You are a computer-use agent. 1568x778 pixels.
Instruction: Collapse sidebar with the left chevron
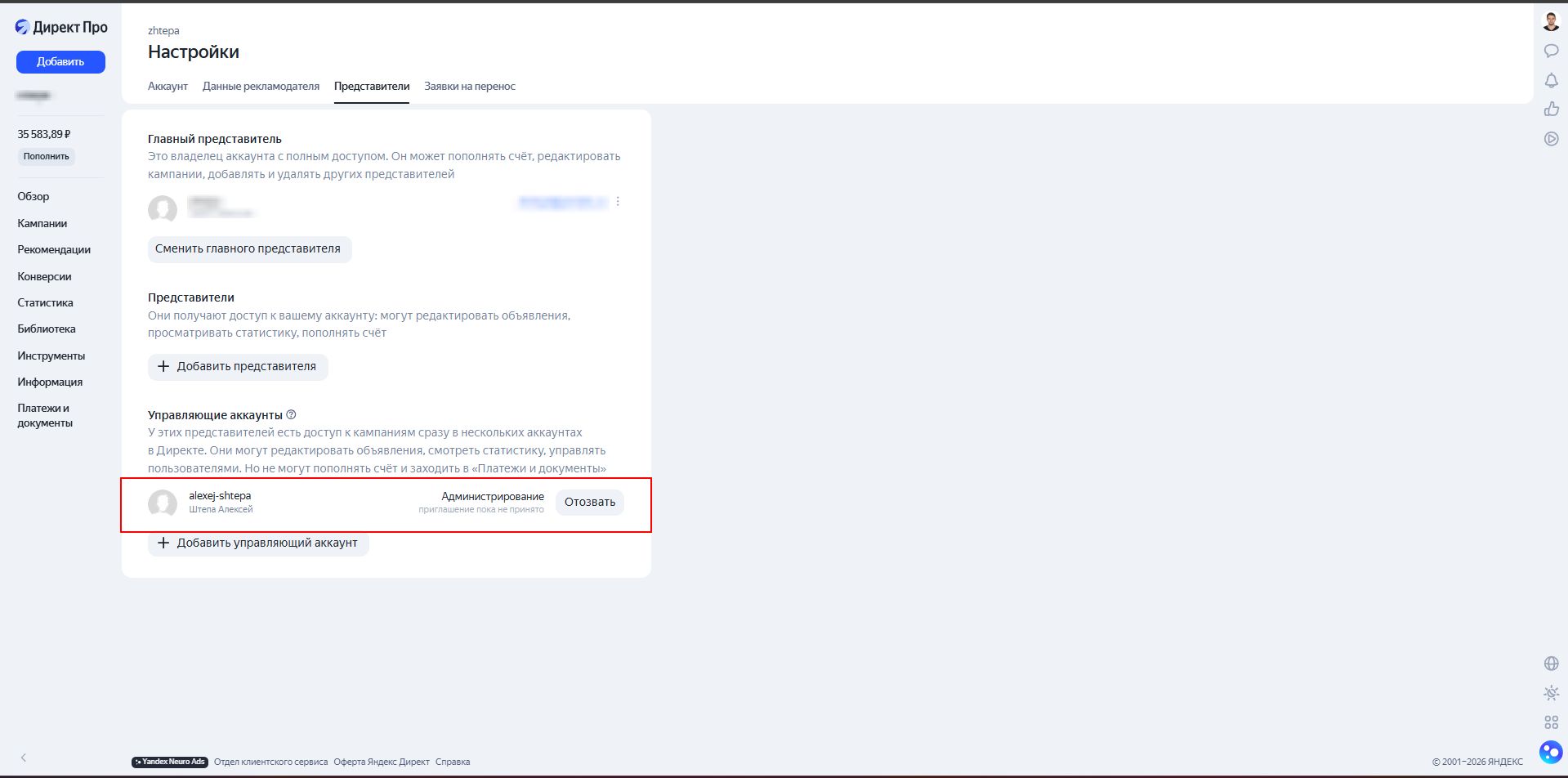coord(23,758)
